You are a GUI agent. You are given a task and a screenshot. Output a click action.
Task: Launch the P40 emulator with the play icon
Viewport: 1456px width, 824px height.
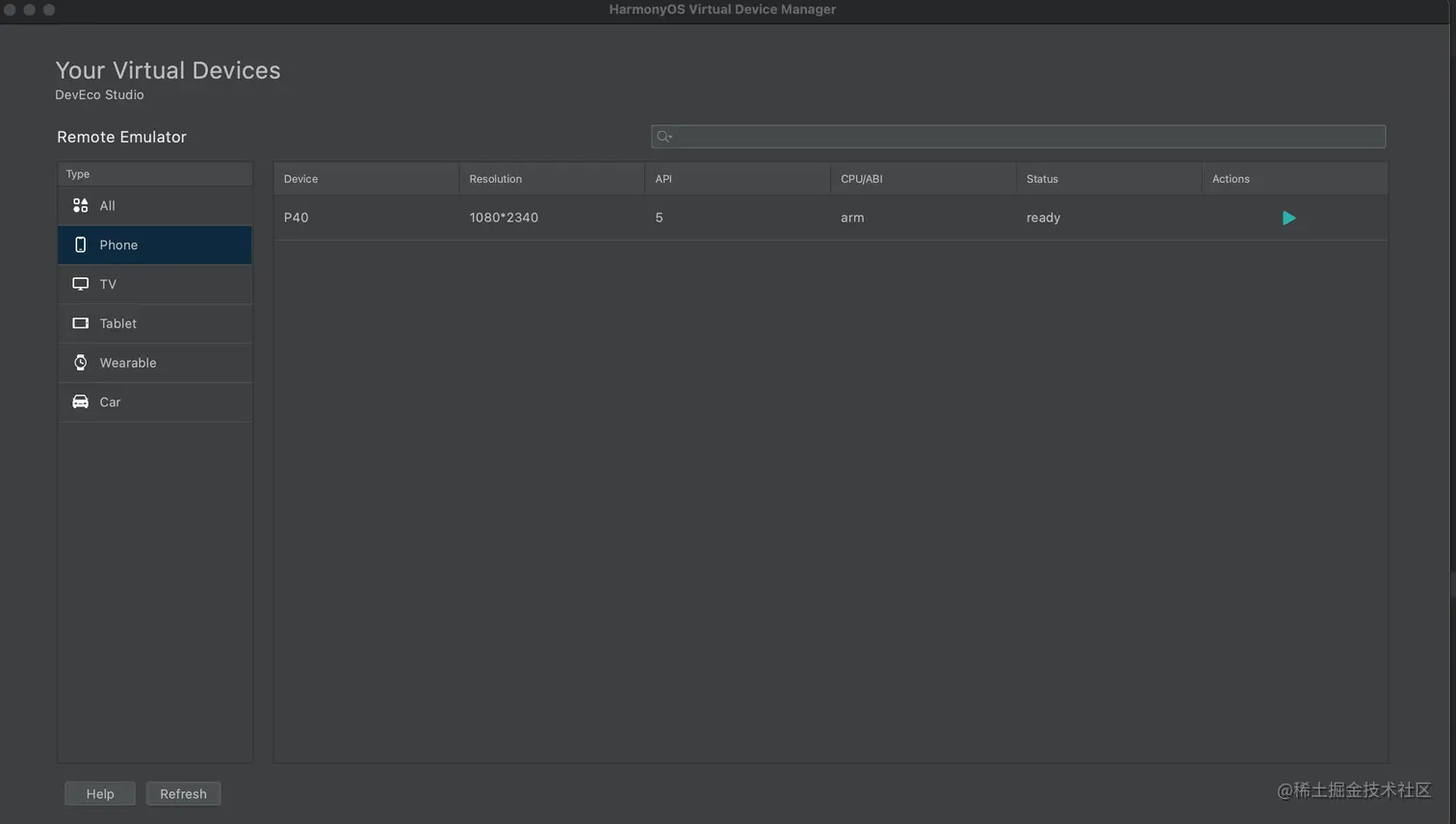(x=1288, y=219)
